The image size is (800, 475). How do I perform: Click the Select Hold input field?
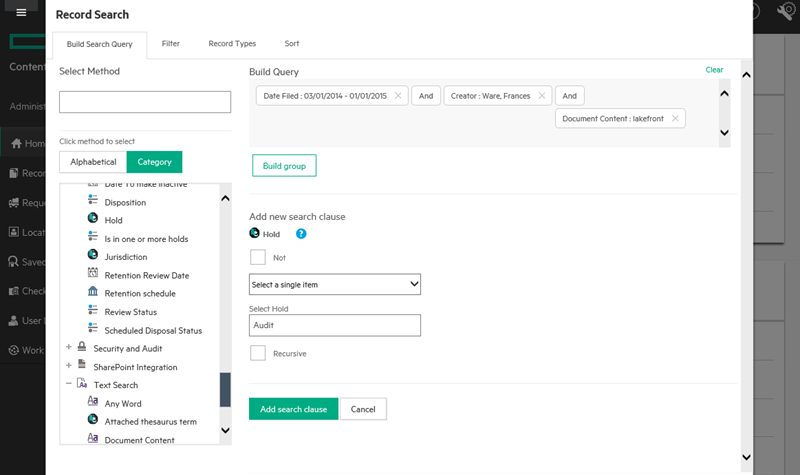click(x=334, y=325)
